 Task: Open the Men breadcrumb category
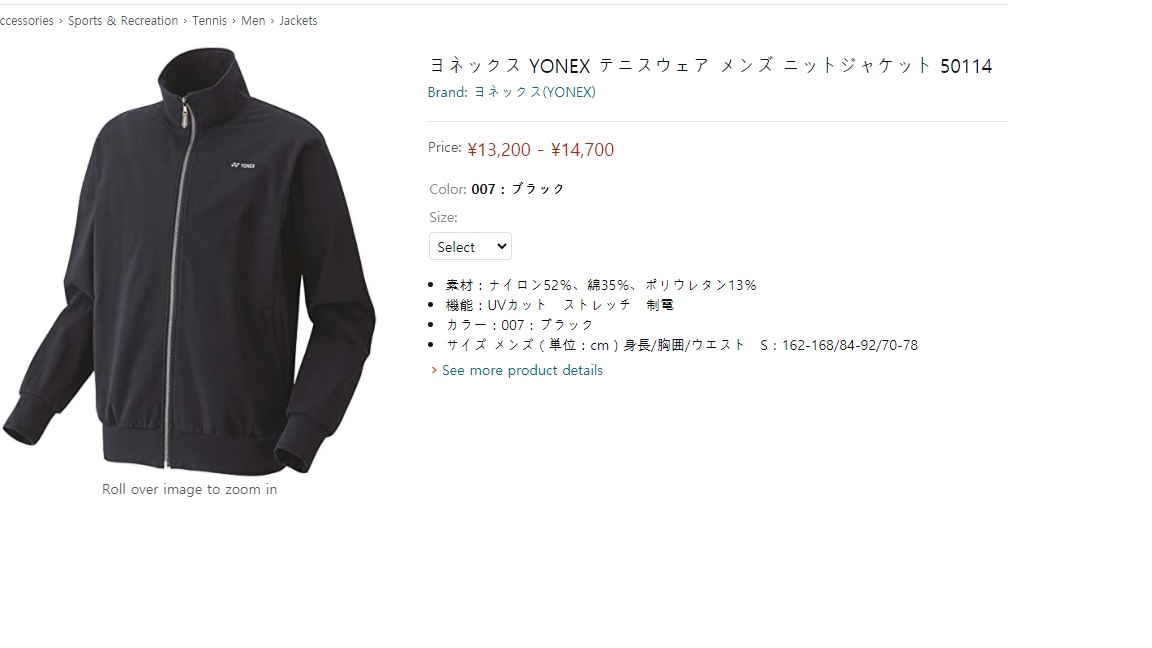pyautogui.click(x=253, y=21)
